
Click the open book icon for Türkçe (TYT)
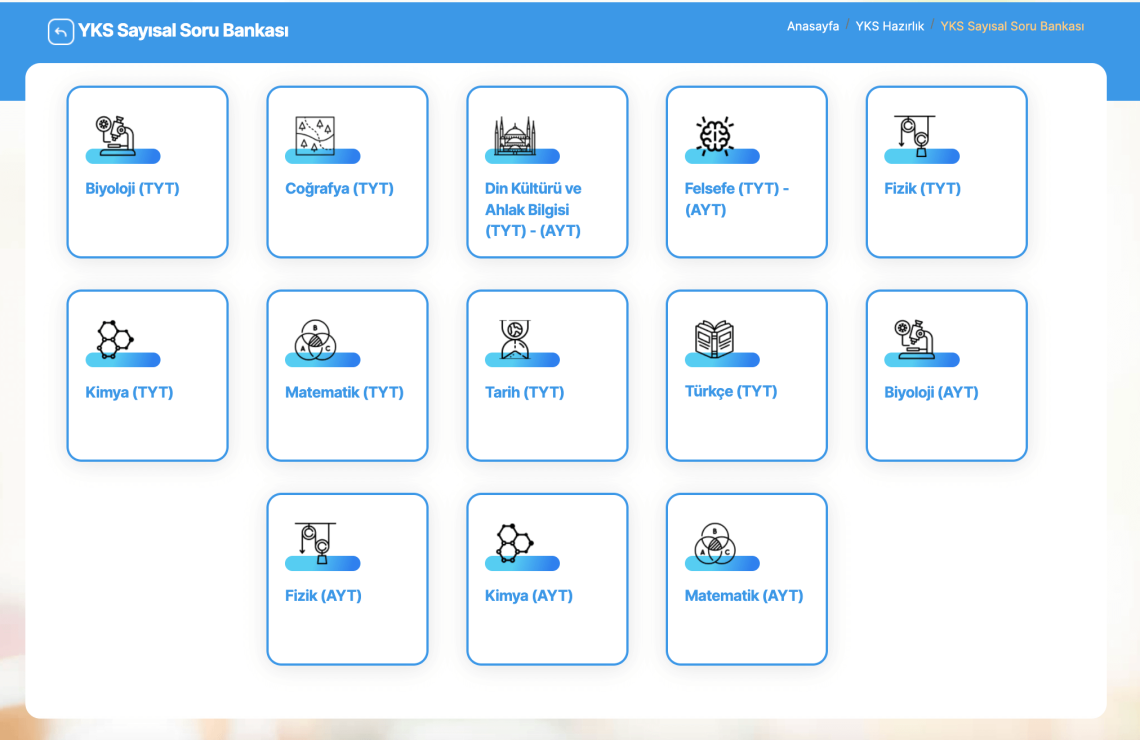click(x=714, y=339)
